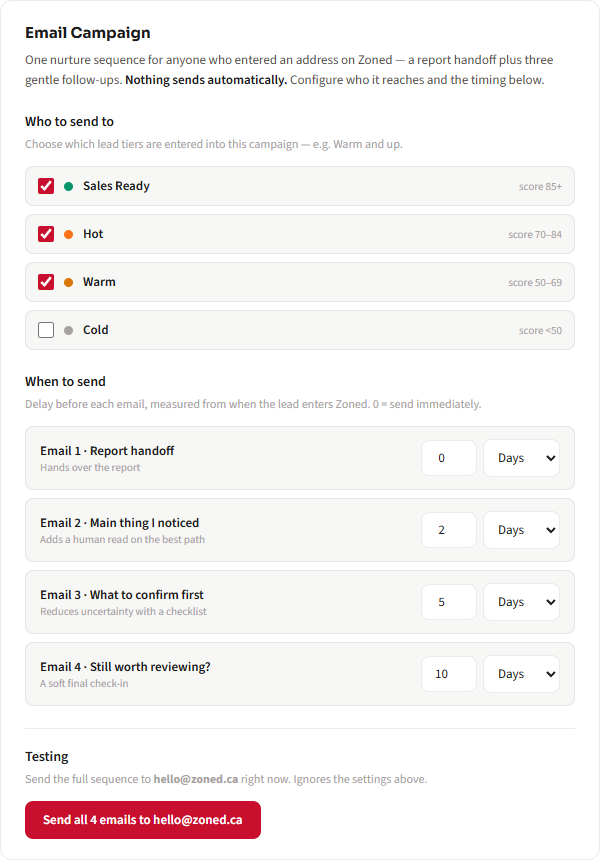Uncheck the Hot tier checkbox

tap(46, 234)
